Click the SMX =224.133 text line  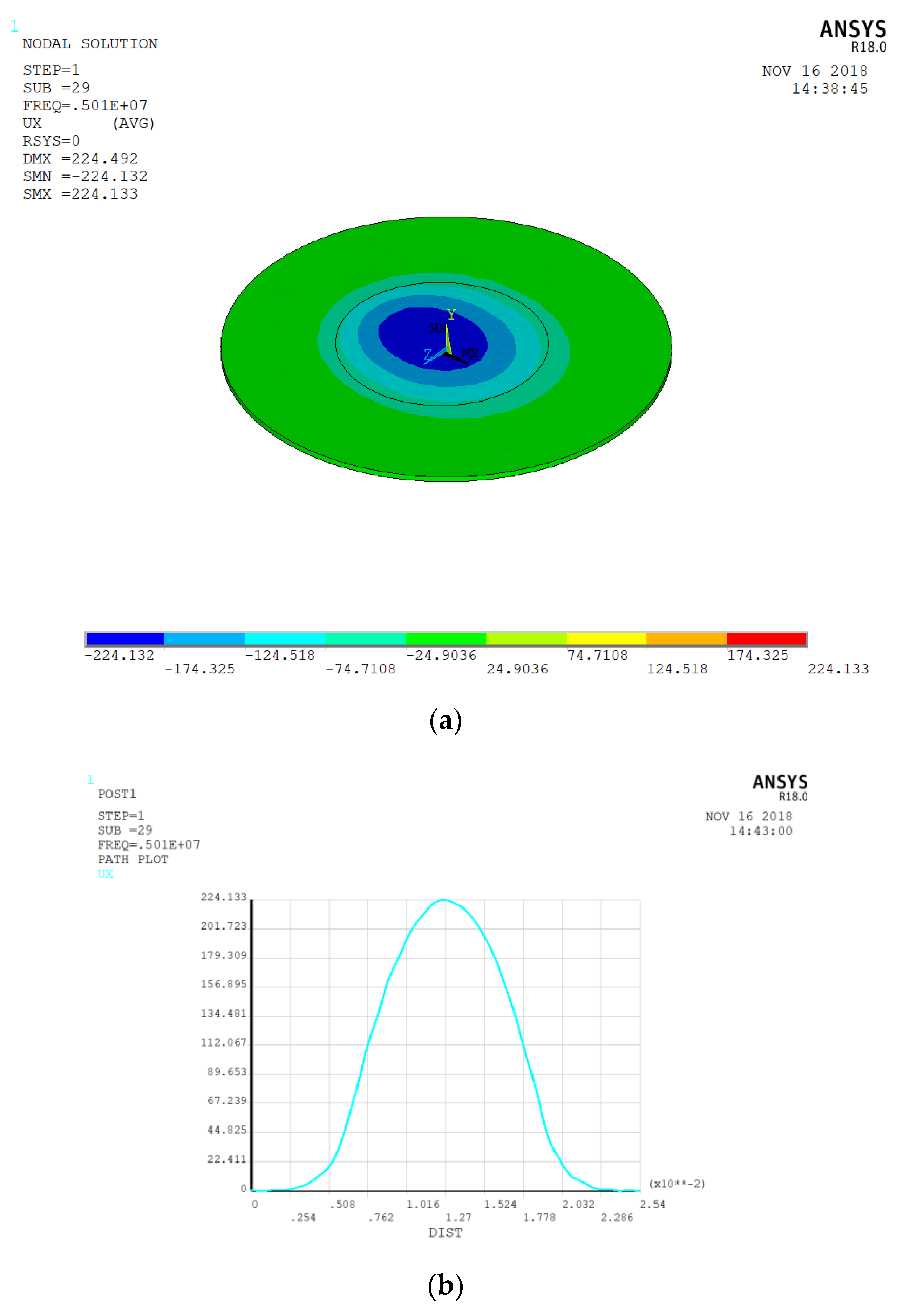80,194
